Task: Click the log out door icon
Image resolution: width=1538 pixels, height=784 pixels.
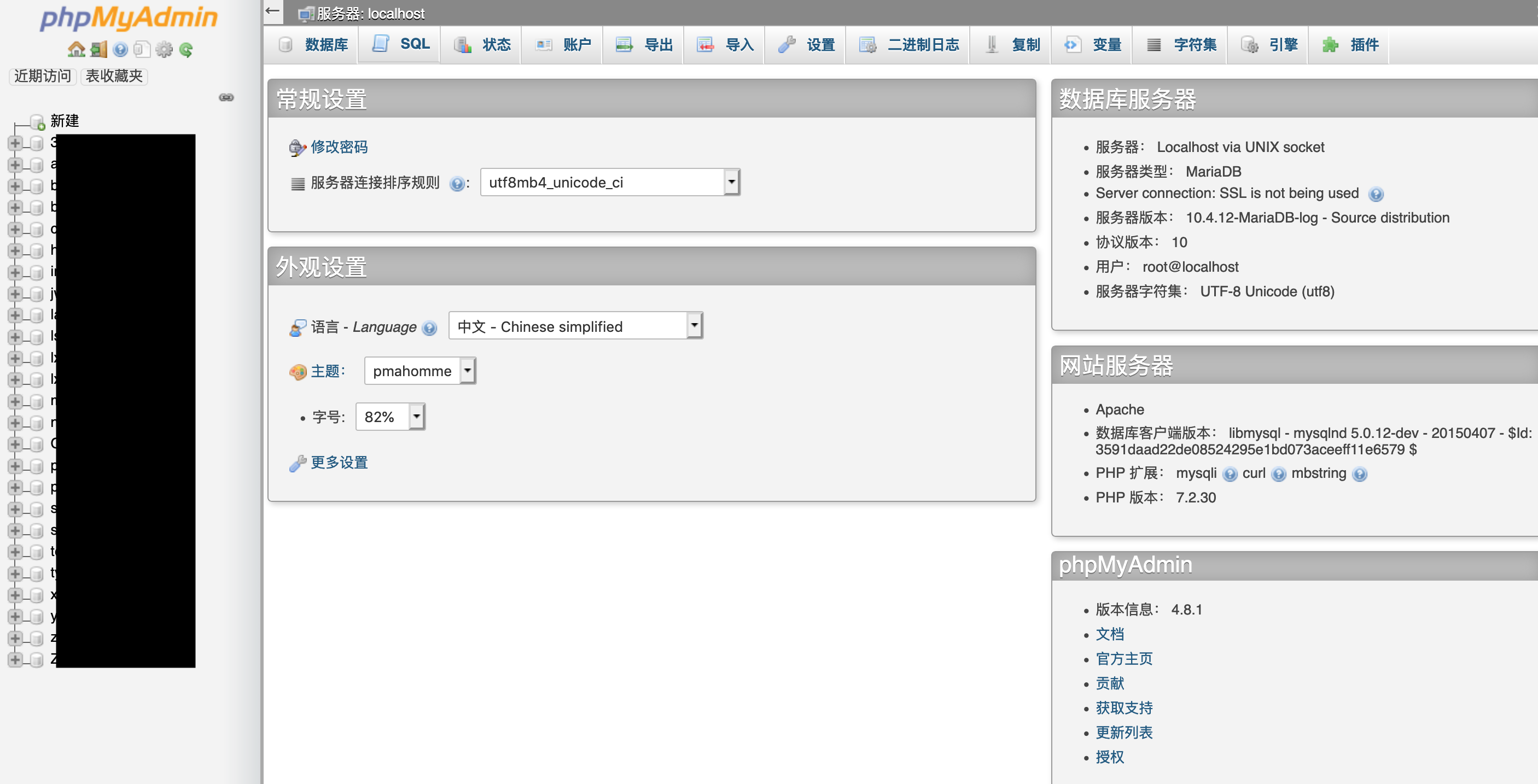Action: [98, 49]
